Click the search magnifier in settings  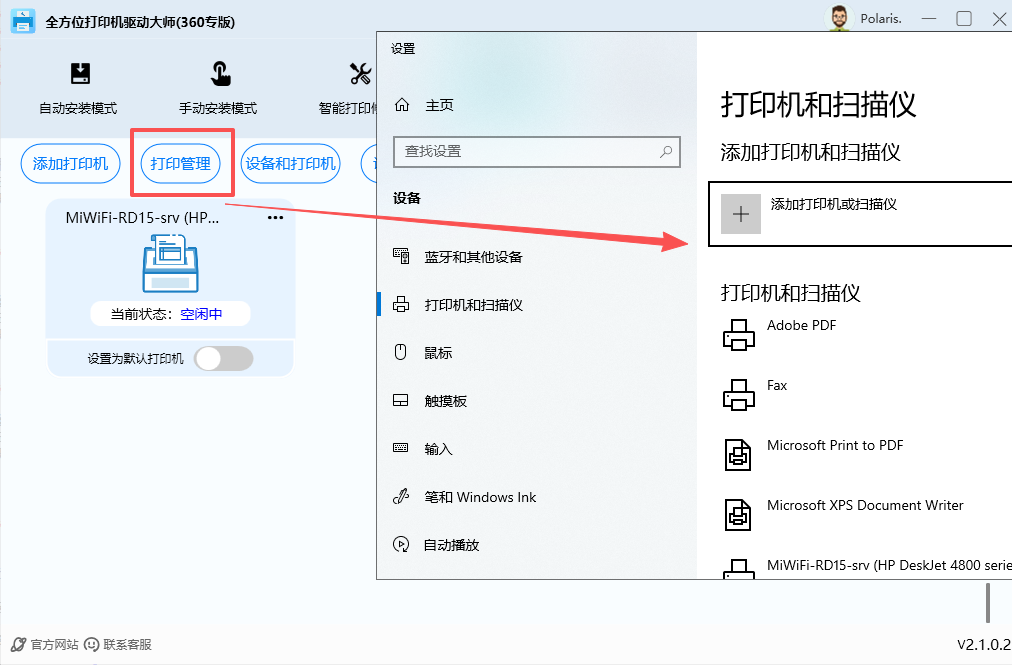(x=667, y=152)
